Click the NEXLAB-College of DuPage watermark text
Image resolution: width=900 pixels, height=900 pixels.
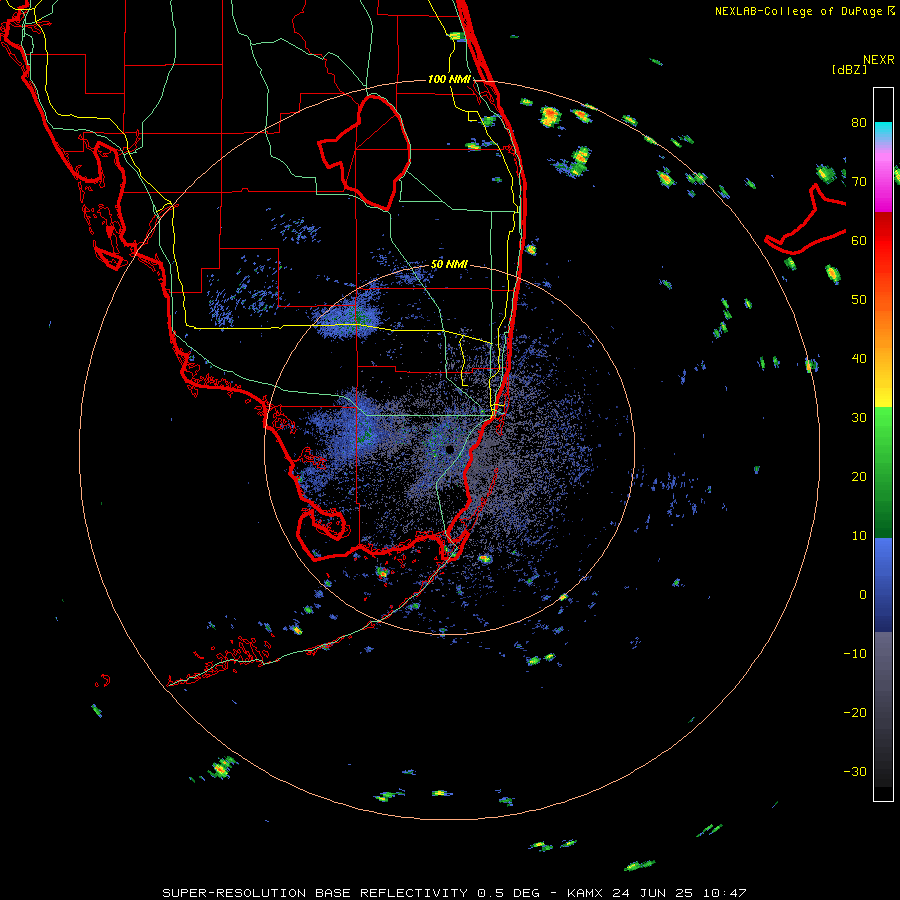point(804,11)
